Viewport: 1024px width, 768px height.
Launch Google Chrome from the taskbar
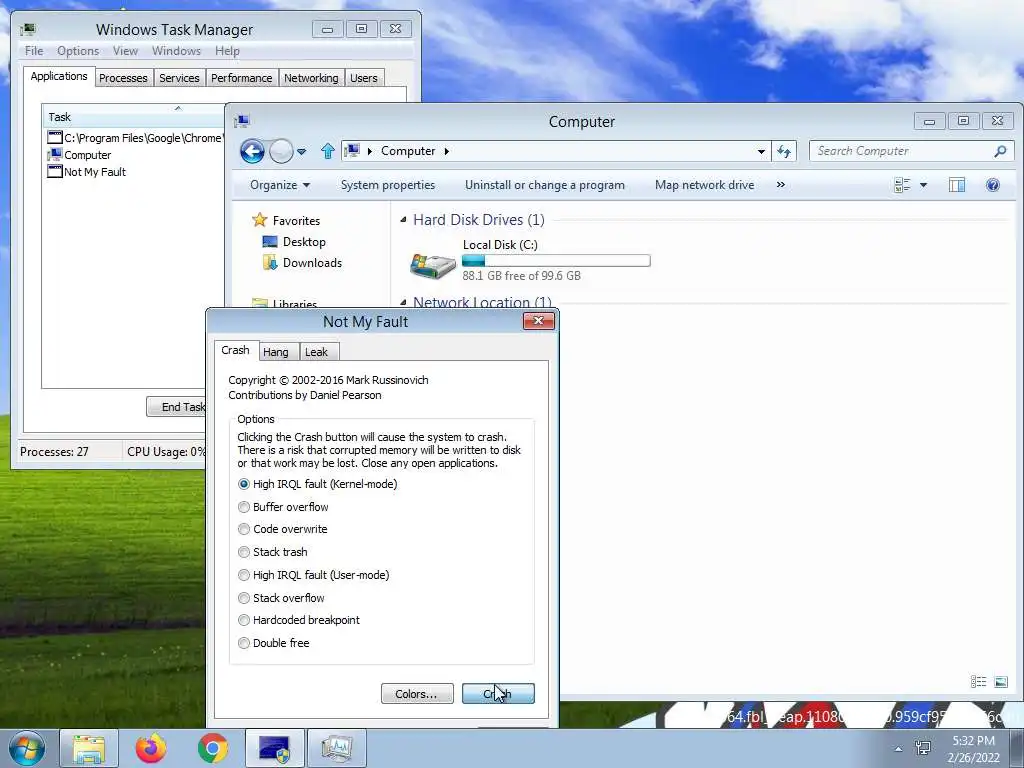213,748
